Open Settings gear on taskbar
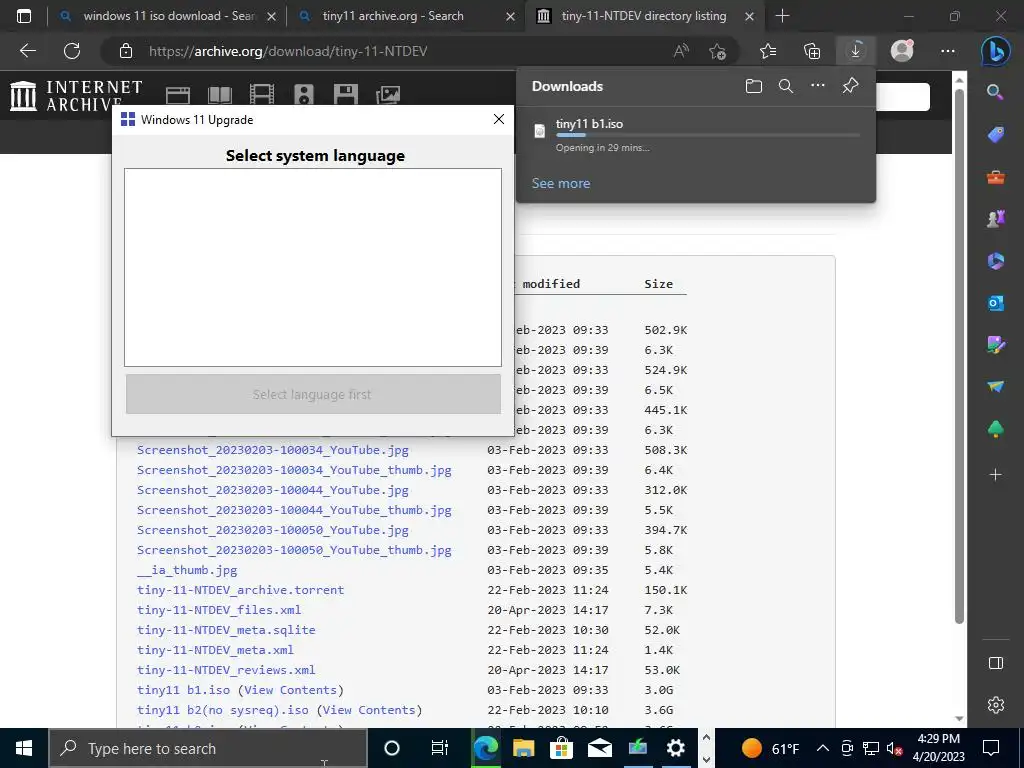Viewport: 1024px width, 768px height. [675, 748]
